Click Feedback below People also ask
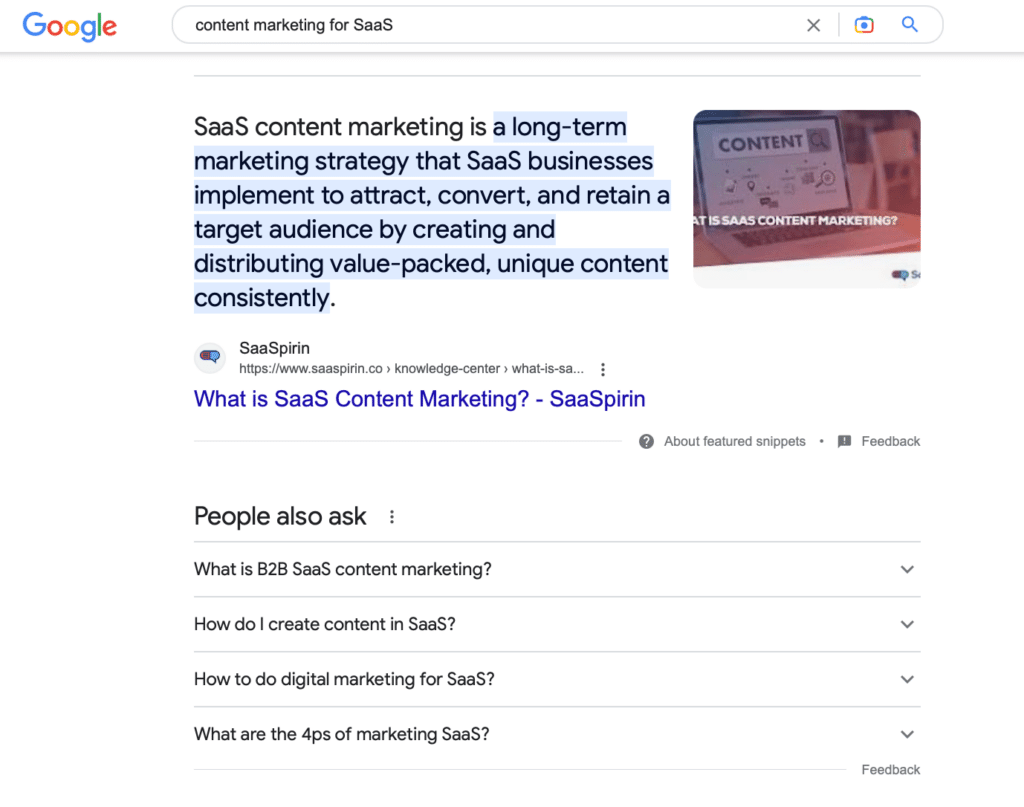Viewport: 1024px width, 807px height. pos(890,770)
